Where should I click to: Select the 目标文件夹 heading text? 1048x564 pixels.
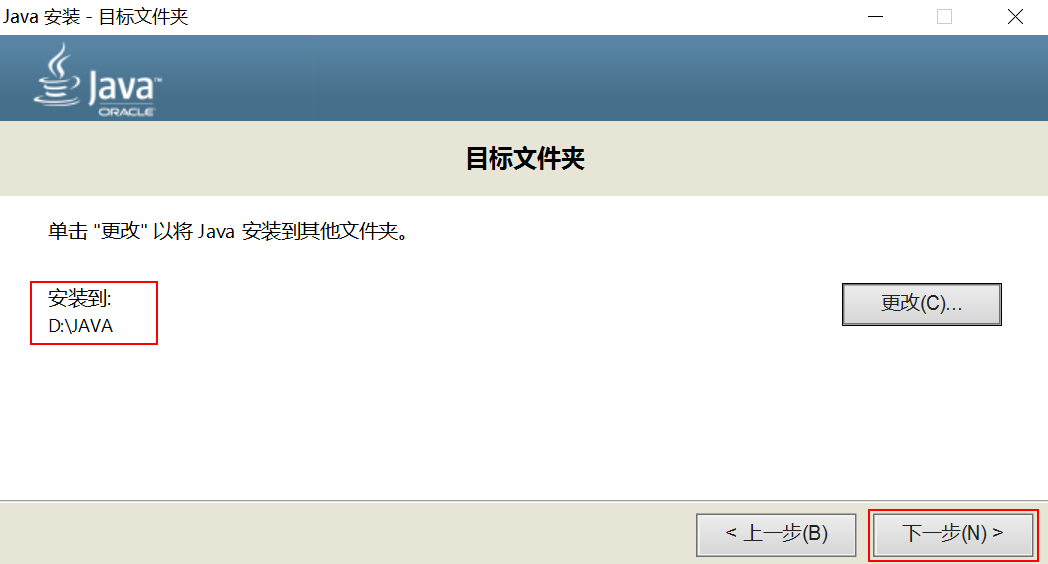click(x=525, y=158)
